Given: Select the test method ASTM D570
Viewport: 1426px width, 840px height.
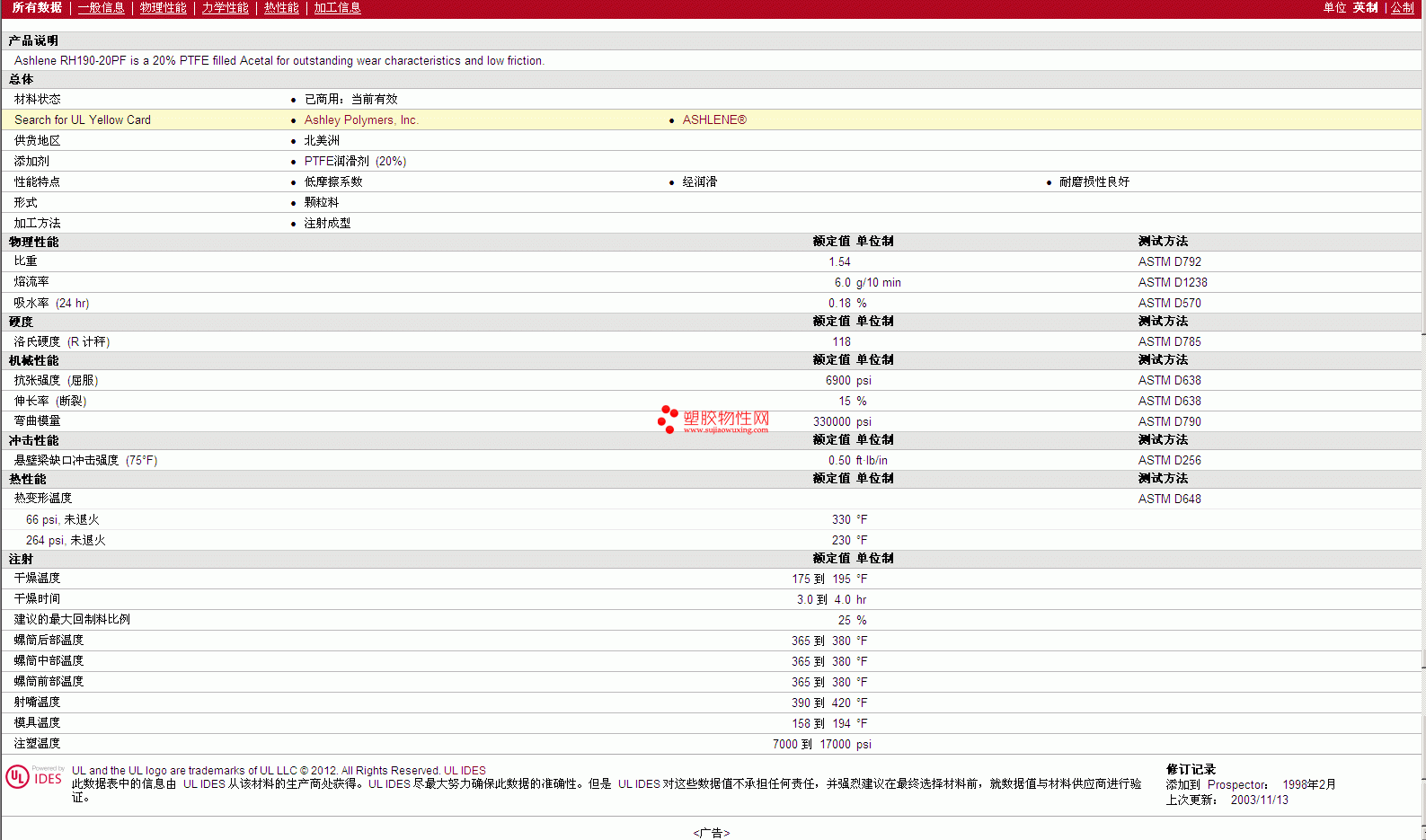Looking at the screenshot, I should click(1169, 304).
